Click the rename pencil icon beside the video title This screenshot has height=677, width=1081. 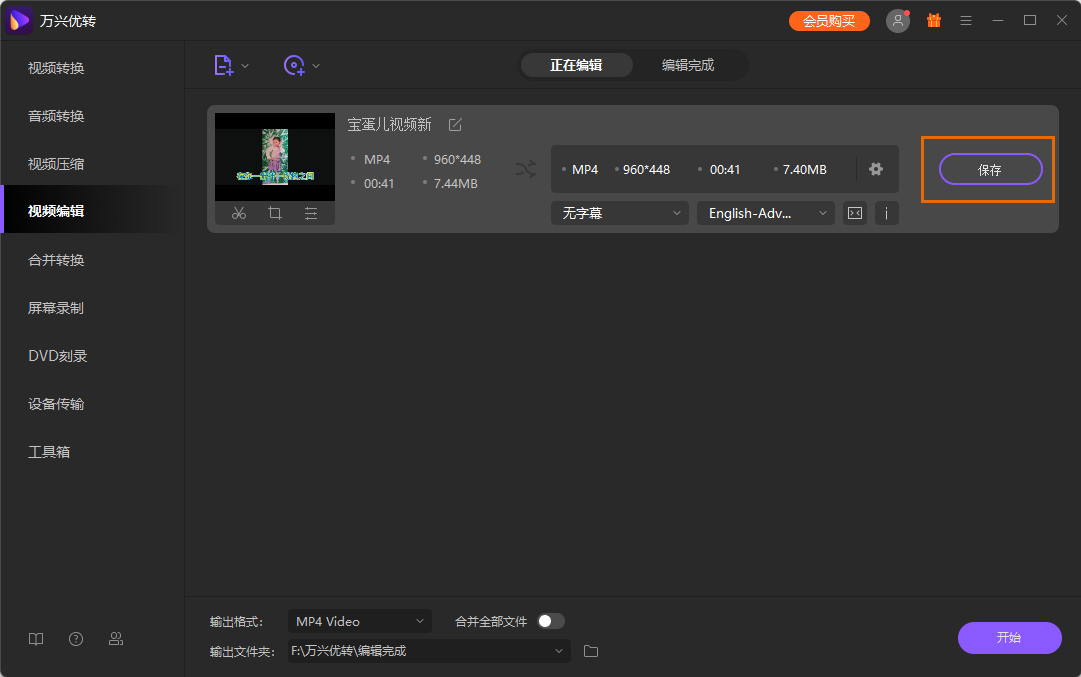455,124
